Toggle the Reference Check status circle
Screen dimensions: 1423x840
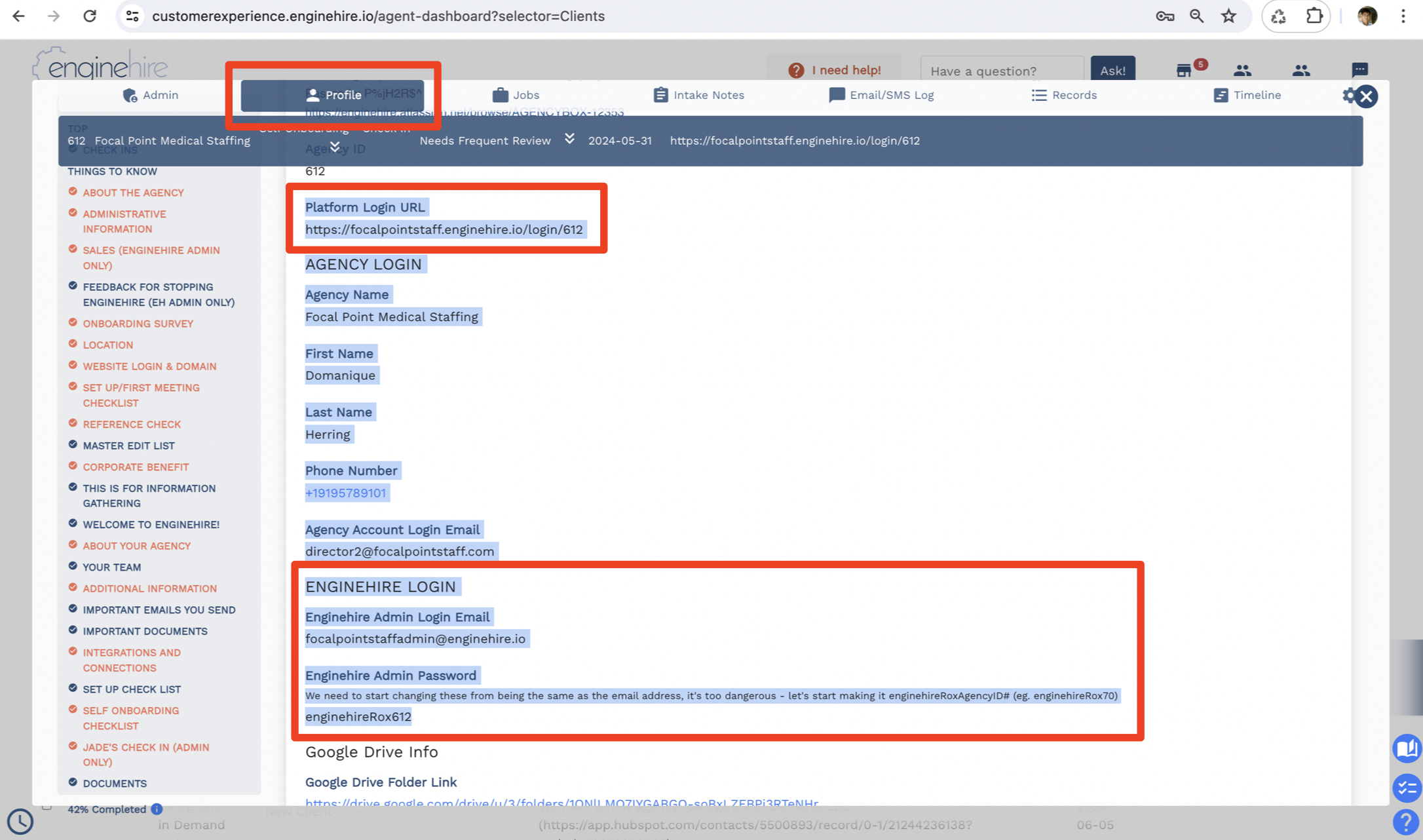point(73,423)
